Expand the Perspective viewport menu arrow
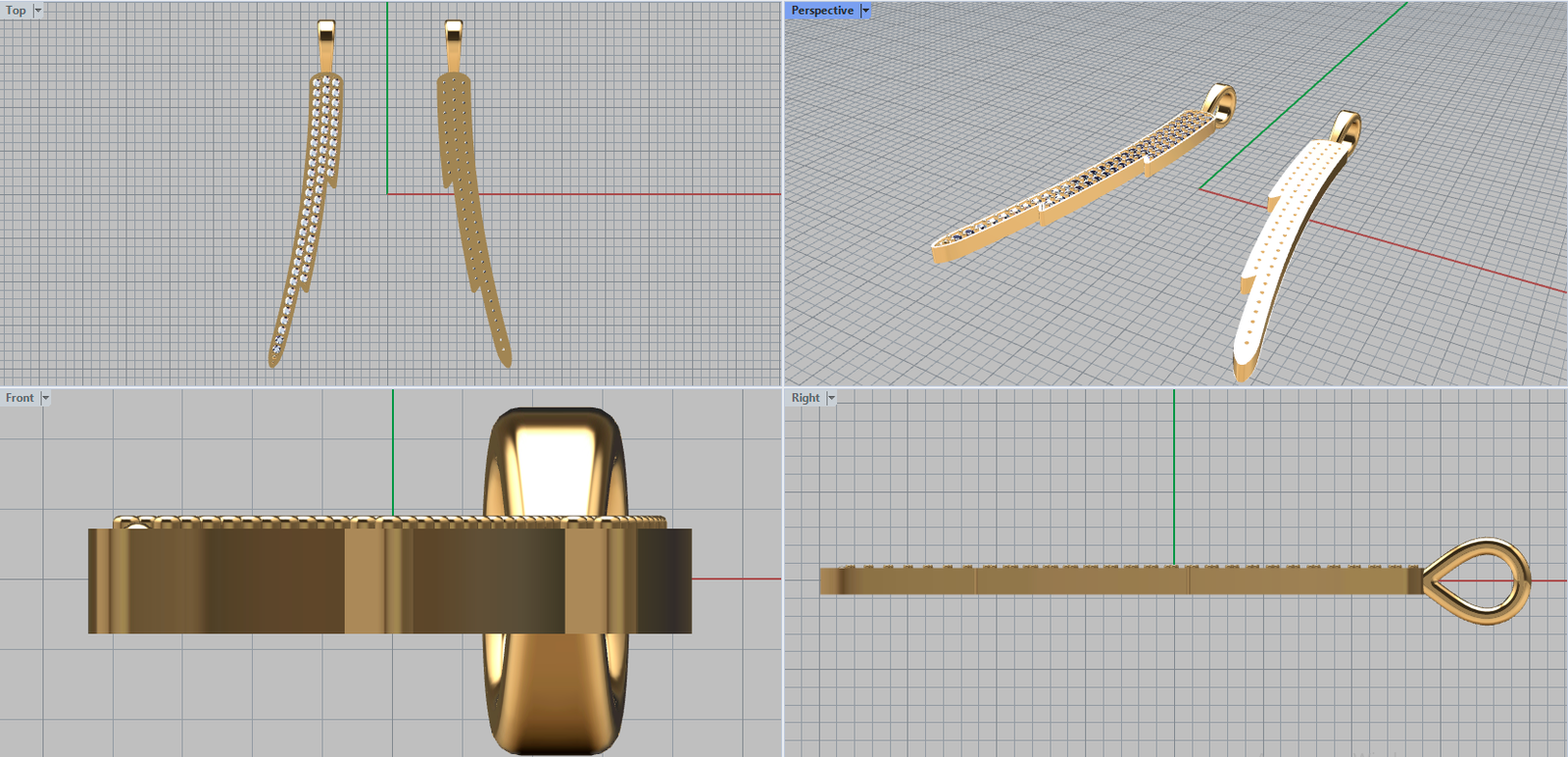Image resolution: width=1568 pixels, height=757 pixels. (865, 11)
